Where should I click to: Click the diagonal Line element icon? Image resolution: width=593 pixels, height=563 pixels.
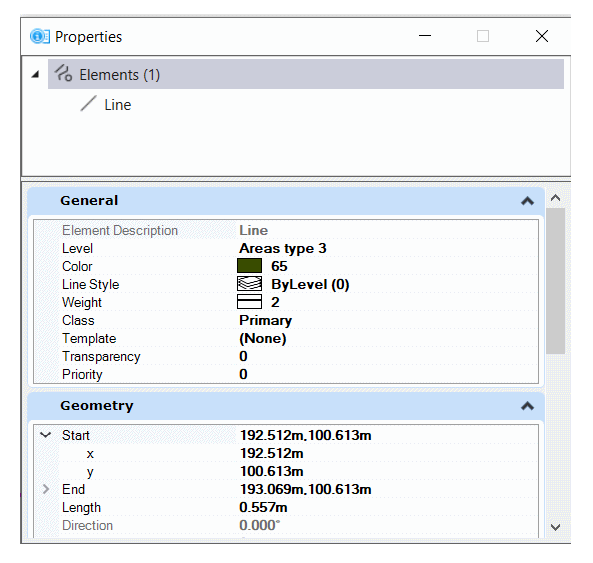point(88,104)
